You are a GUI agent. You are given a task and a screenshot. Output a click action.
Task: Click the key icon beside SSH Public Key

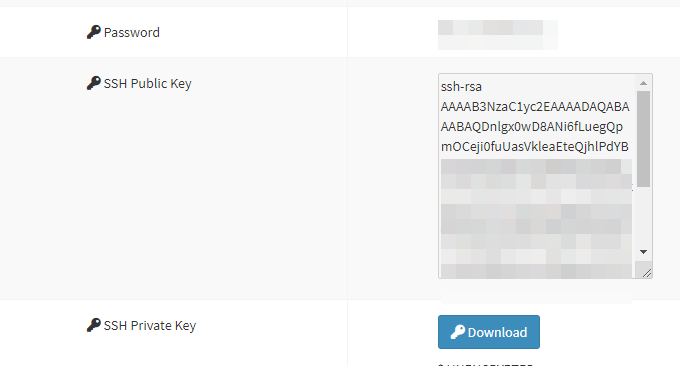[x=93, y=83]
